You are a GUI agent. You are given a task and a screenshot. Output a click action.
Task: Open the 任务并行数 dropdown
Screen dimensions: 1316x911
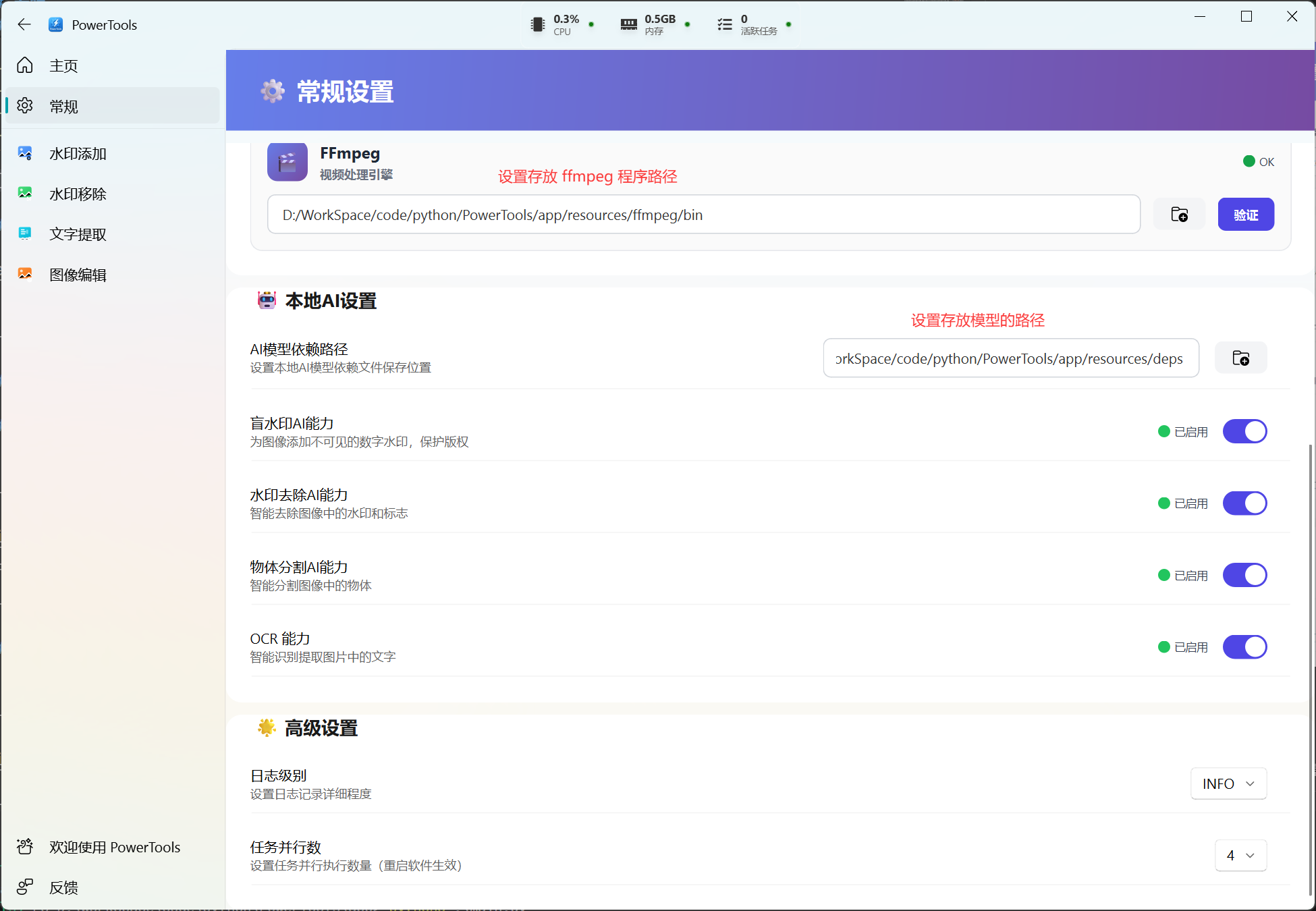tap(1240, 855)
